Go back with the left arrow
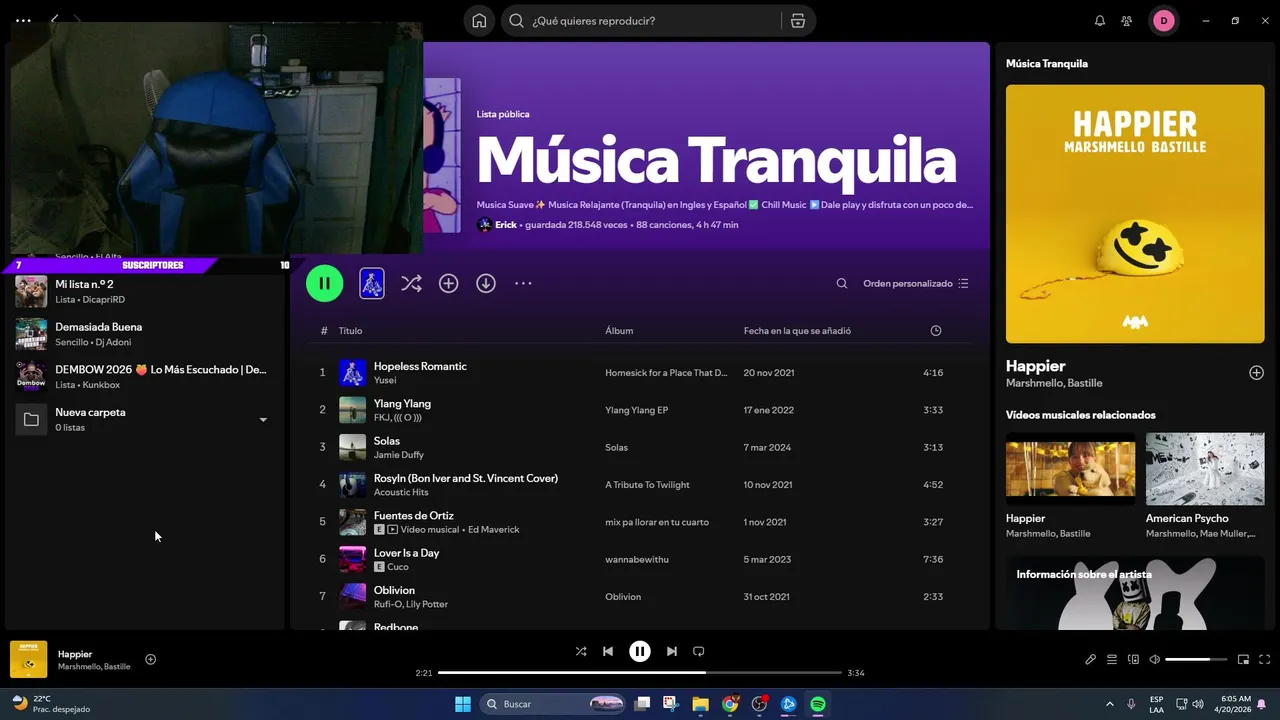1280x720 pixels. pyautogui.click(x=55, y=19)
